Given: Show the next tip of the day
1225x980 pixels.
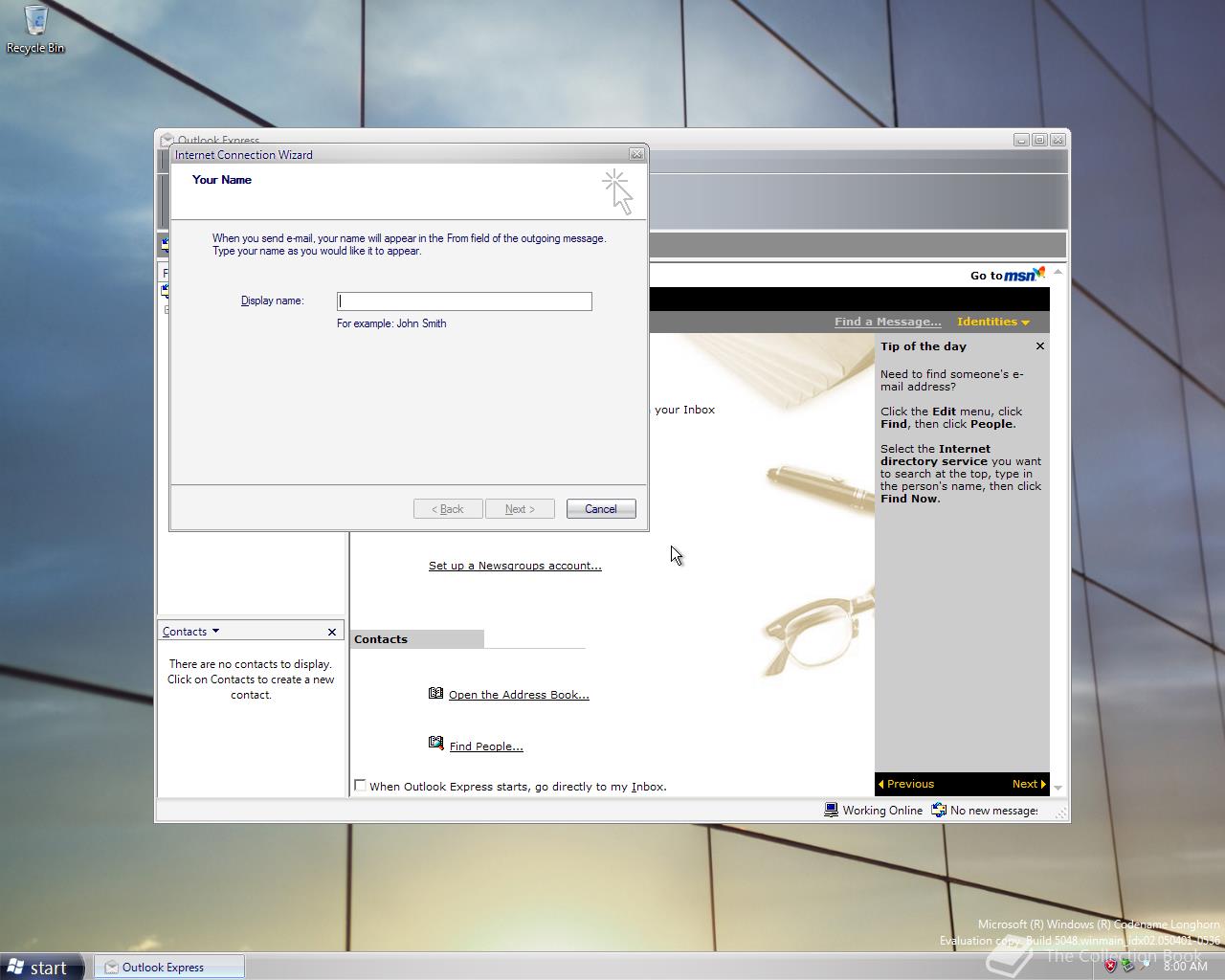Looking at the screenshot, I should (x=1029, y=784).
